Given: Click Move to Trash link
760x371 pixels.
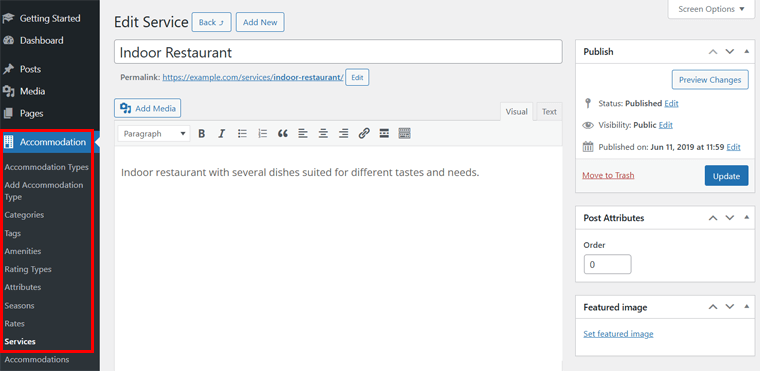Looking at the screenshot, I should 608,175.
